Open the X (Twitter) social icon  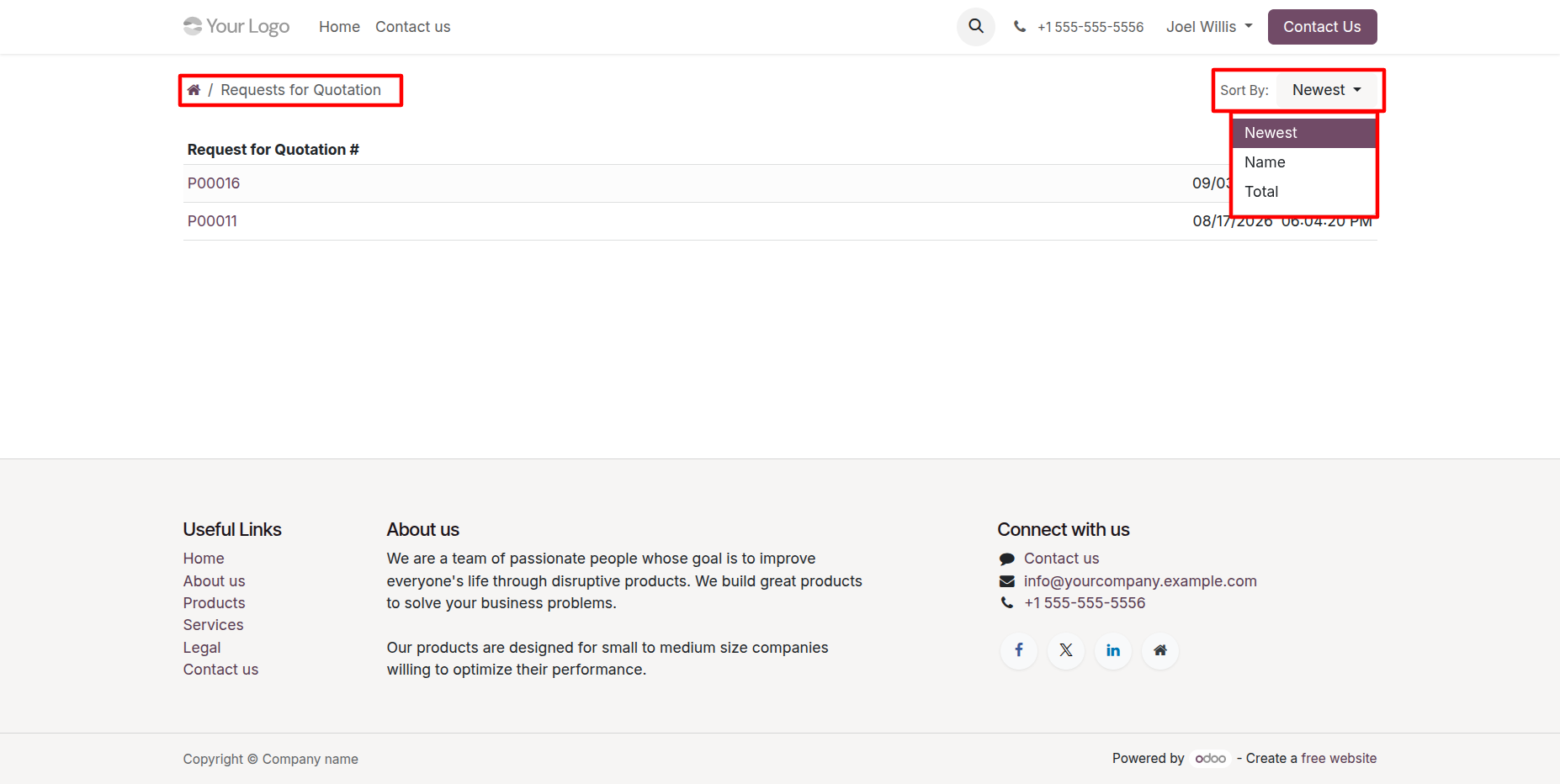click(x=1066, y=650)
